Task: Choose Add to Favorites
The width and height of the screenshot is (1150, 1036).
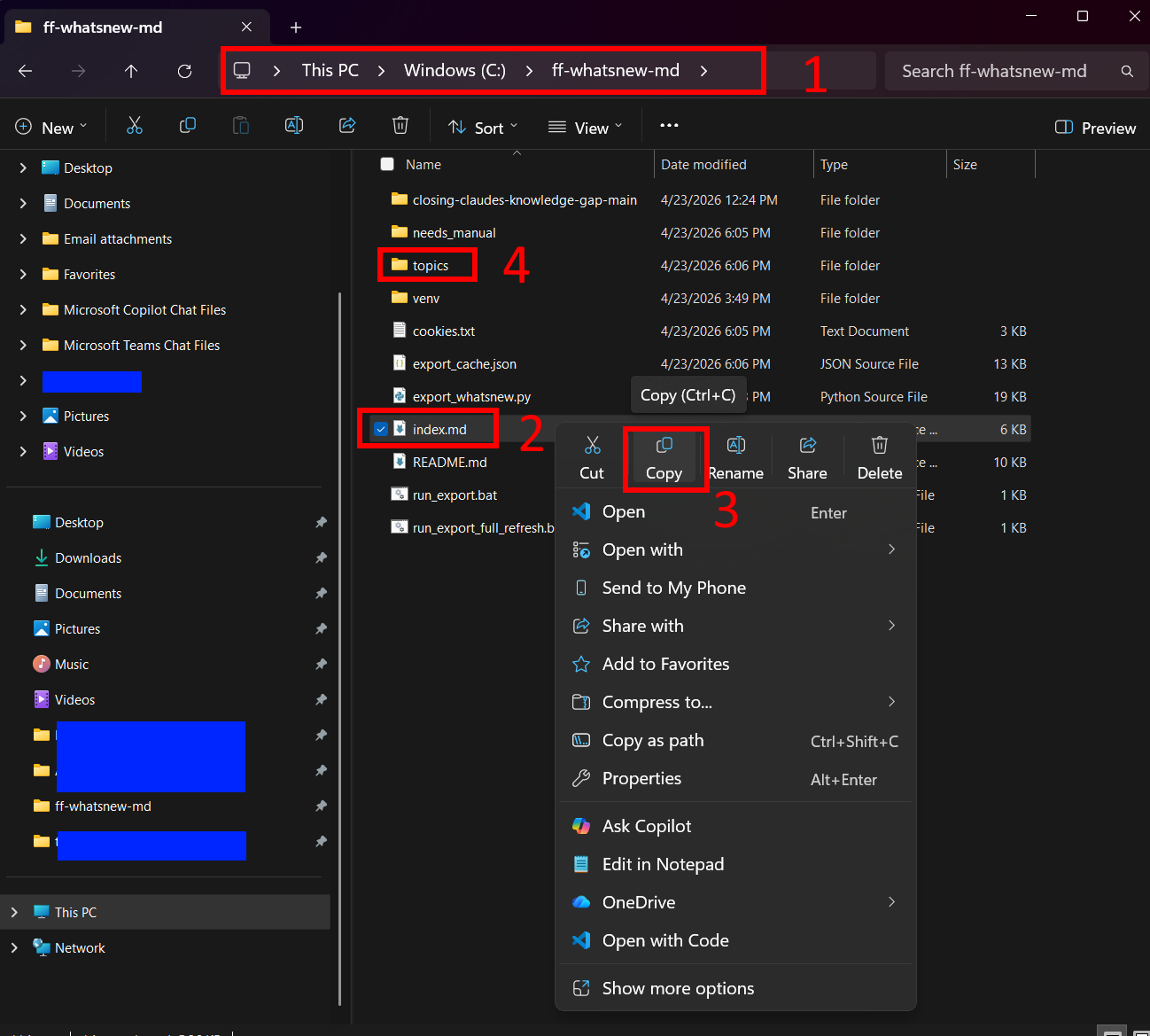Action: click(735, 664)
